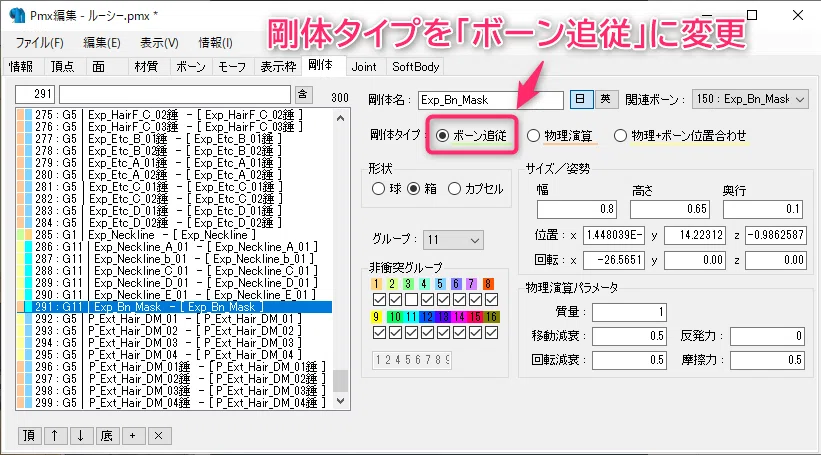821x455 pixels.
Task: Select the ボーン追従 rigid body type
Action: click(x=471, y=136)
